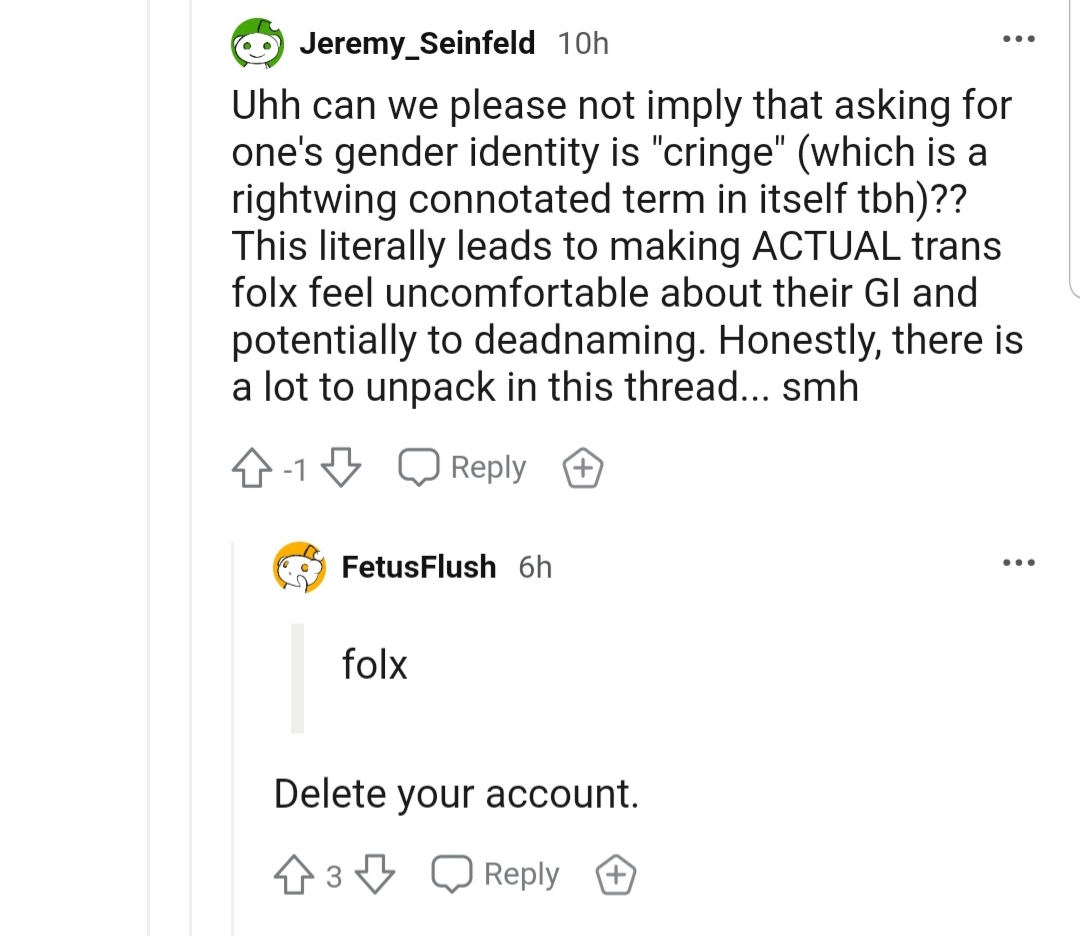Viewport: 1080px width, 936px height.
Task: Open the more options menu on FetusFlush's reply
Action: click(1019, 563)
